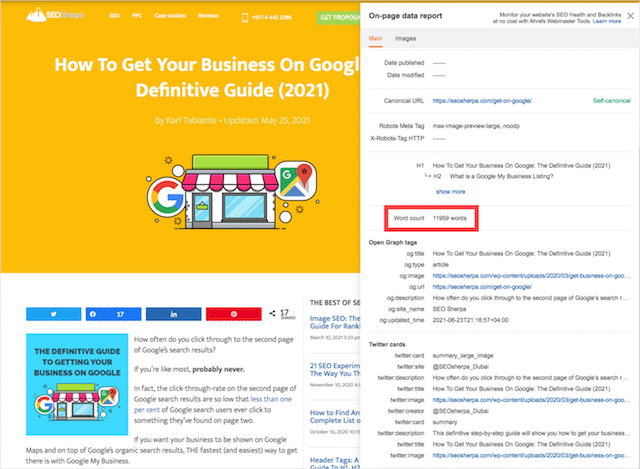Click the total shares icon
640x469 pixels.
coord(272,313)
